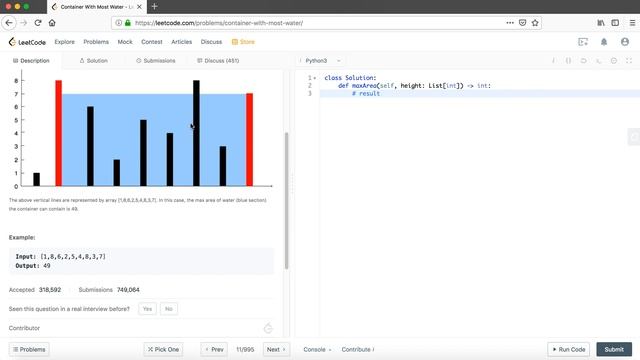The image size is (640, 360).
Task: Open Explore in navigation
Action: pyautogui.click(x=64, y=42)
